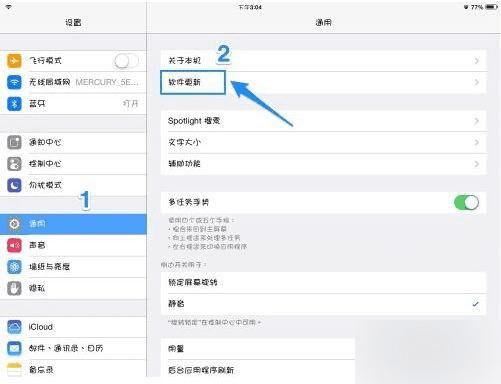The width and height of the screenshot is (501, 384).
Task: Tap the Mail, Contacts, Calendars envelope icon
Action: coord(14,348)
